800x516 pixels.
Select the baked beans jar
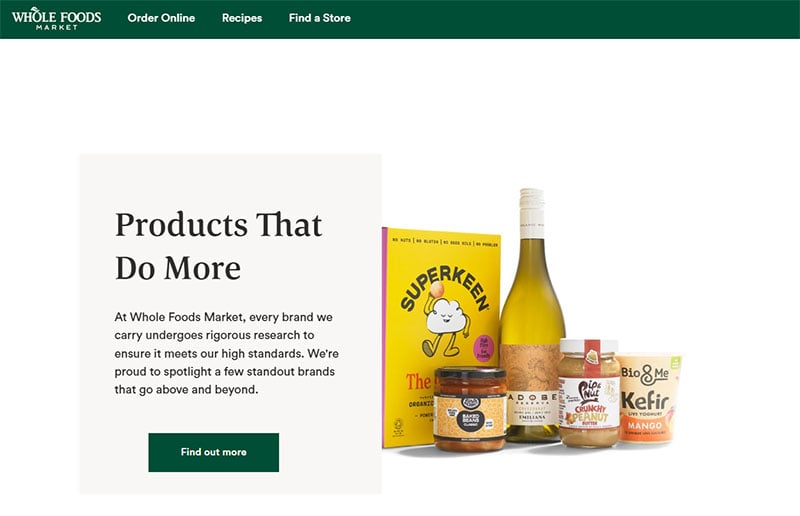(470, 409)
